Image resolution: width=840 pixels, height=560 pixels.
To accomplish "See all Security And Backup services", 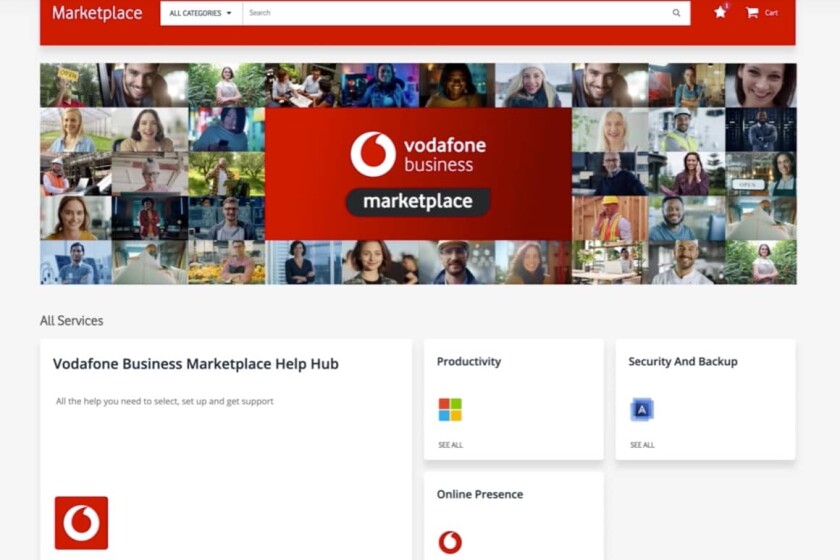I will 642,445.
